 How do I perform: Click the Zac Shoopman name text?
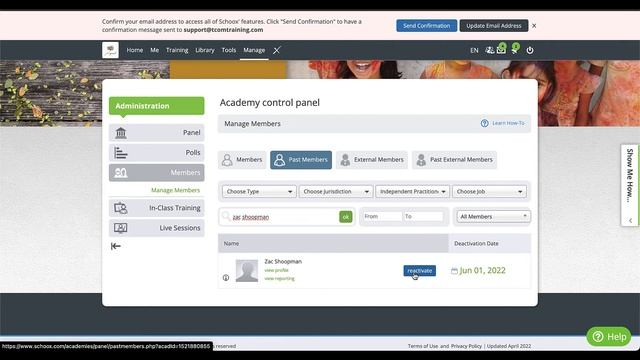(x=283, y=261)
